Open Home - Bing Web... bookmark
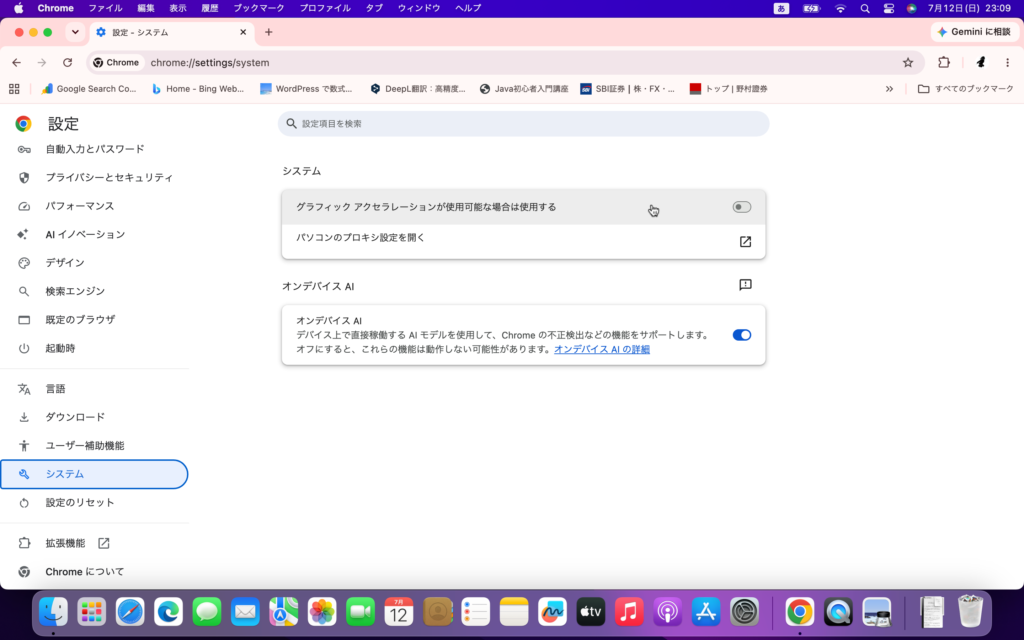This screenshot has height=640, width=1024. click(198, 89)
